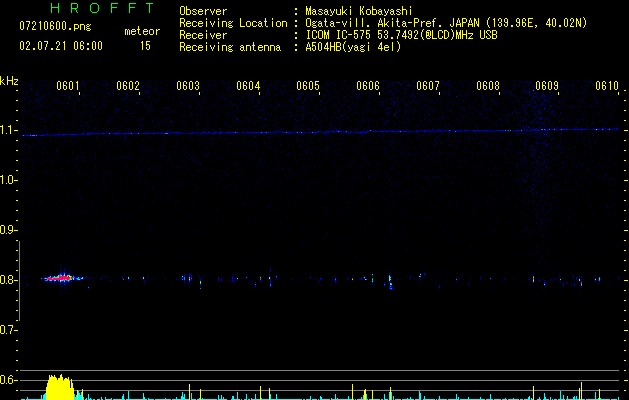Click the HROFFT title text
629x400 pixels.
(x=103, y=8)
